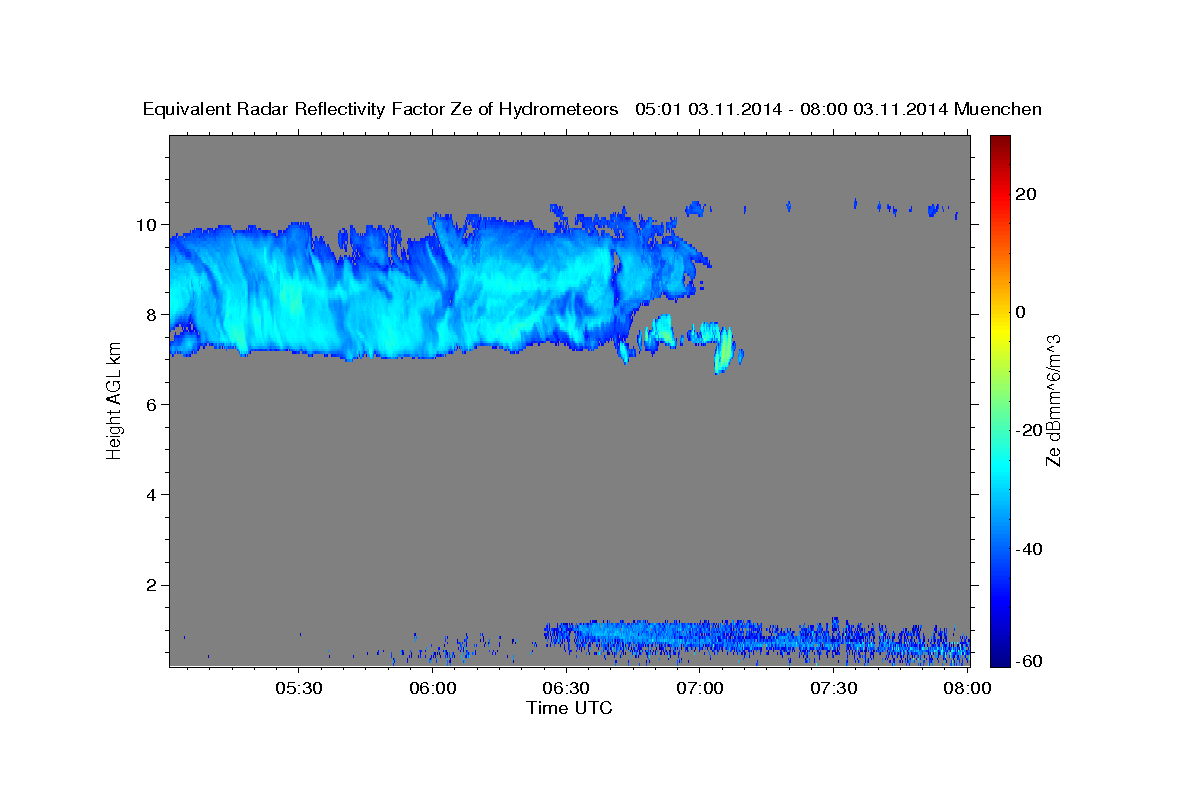Click the 'Height AGL km' axis title
Viewport: 1200px width, 800px height.
coord(114,399)
